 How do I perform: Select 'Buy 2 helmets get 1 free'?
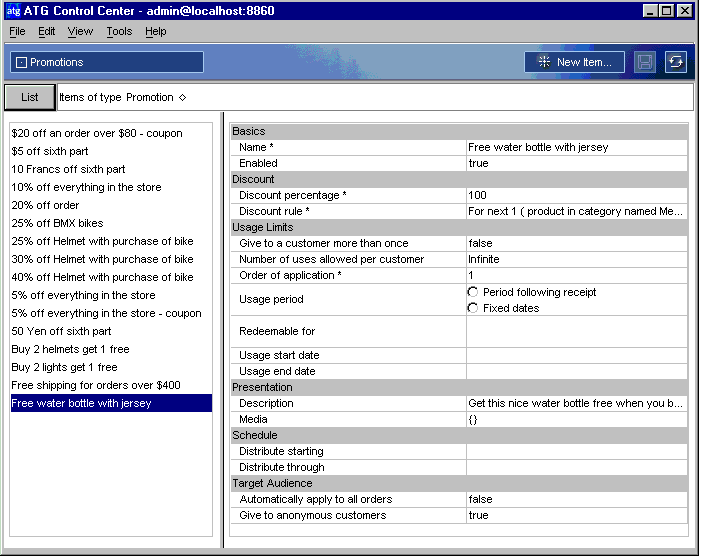click(x=111, y=349)
